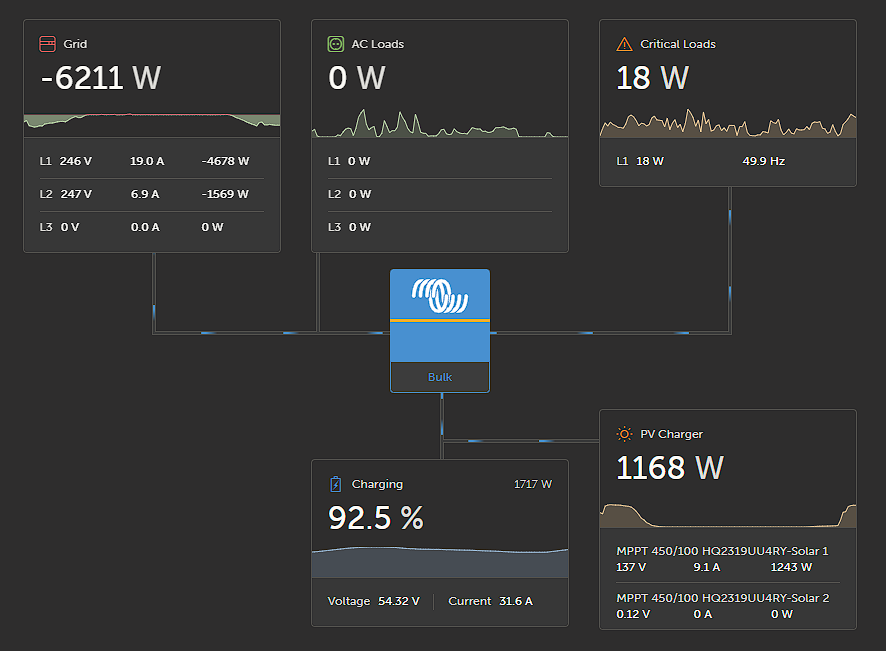Open the Critical Loads card title

(677, 44)
